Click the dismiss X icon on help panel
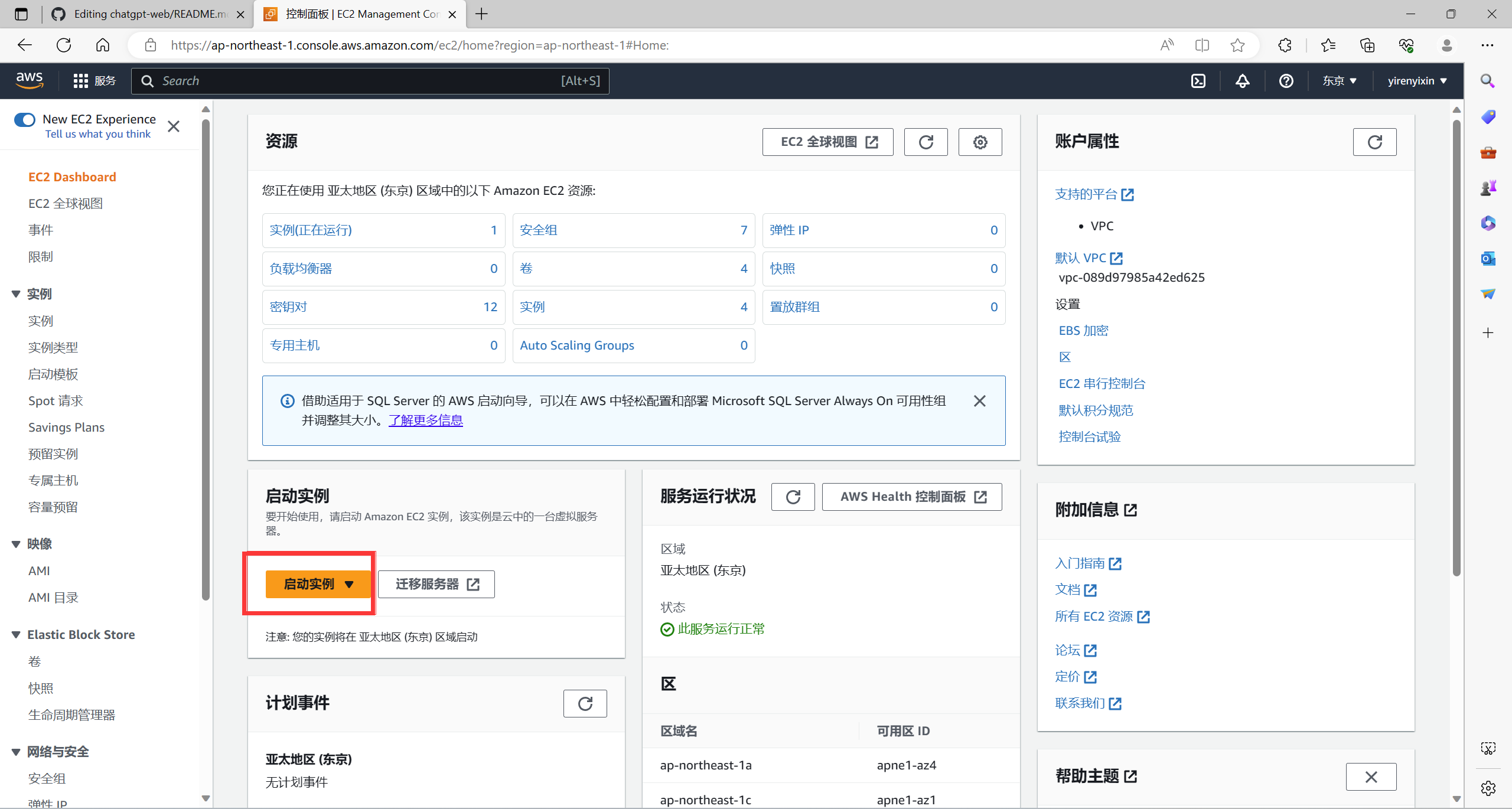 (x=1372, y=776)
